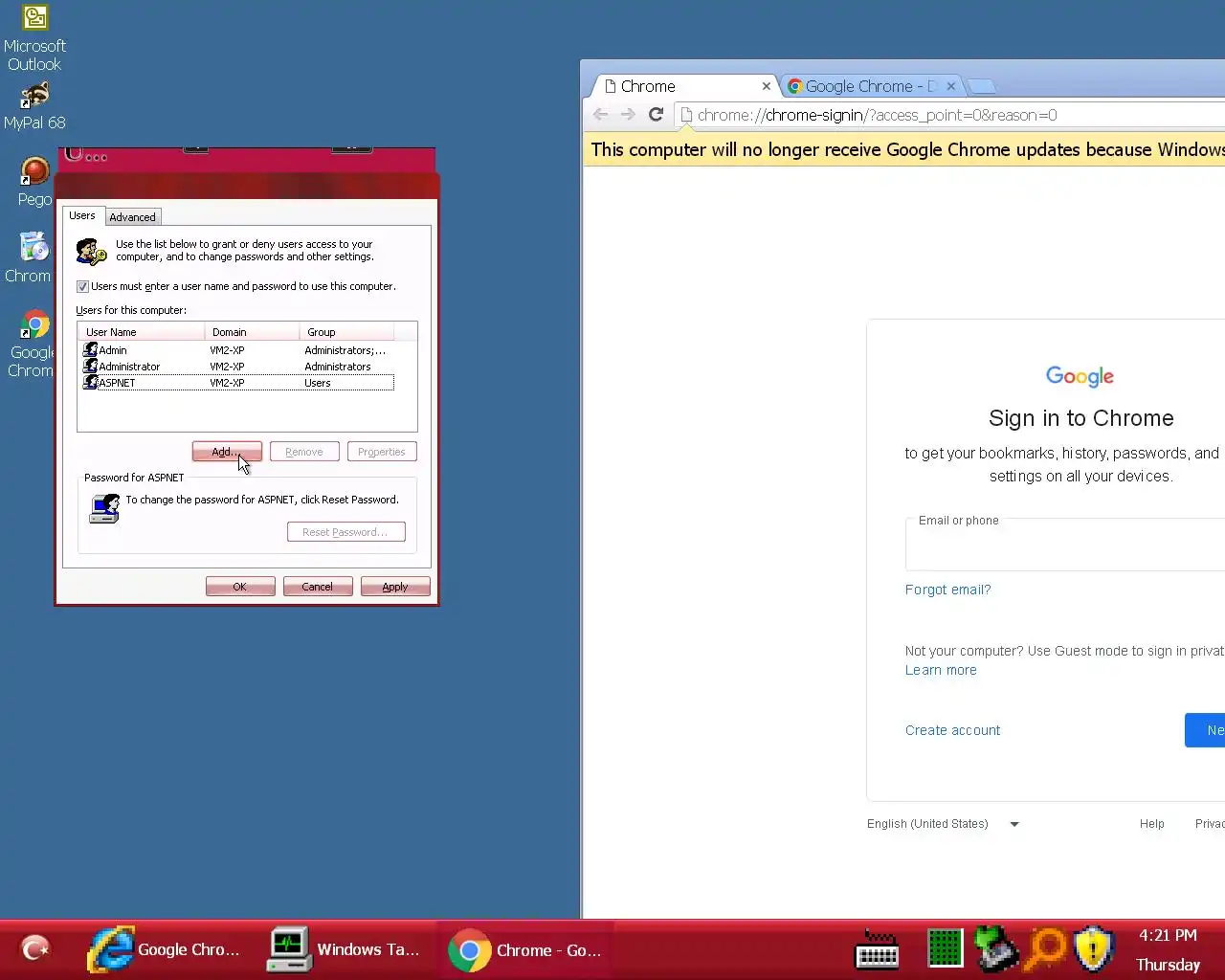Click the 'Learn more' link
Viewport: 1225px width, 980px height.
coord(941,670)
